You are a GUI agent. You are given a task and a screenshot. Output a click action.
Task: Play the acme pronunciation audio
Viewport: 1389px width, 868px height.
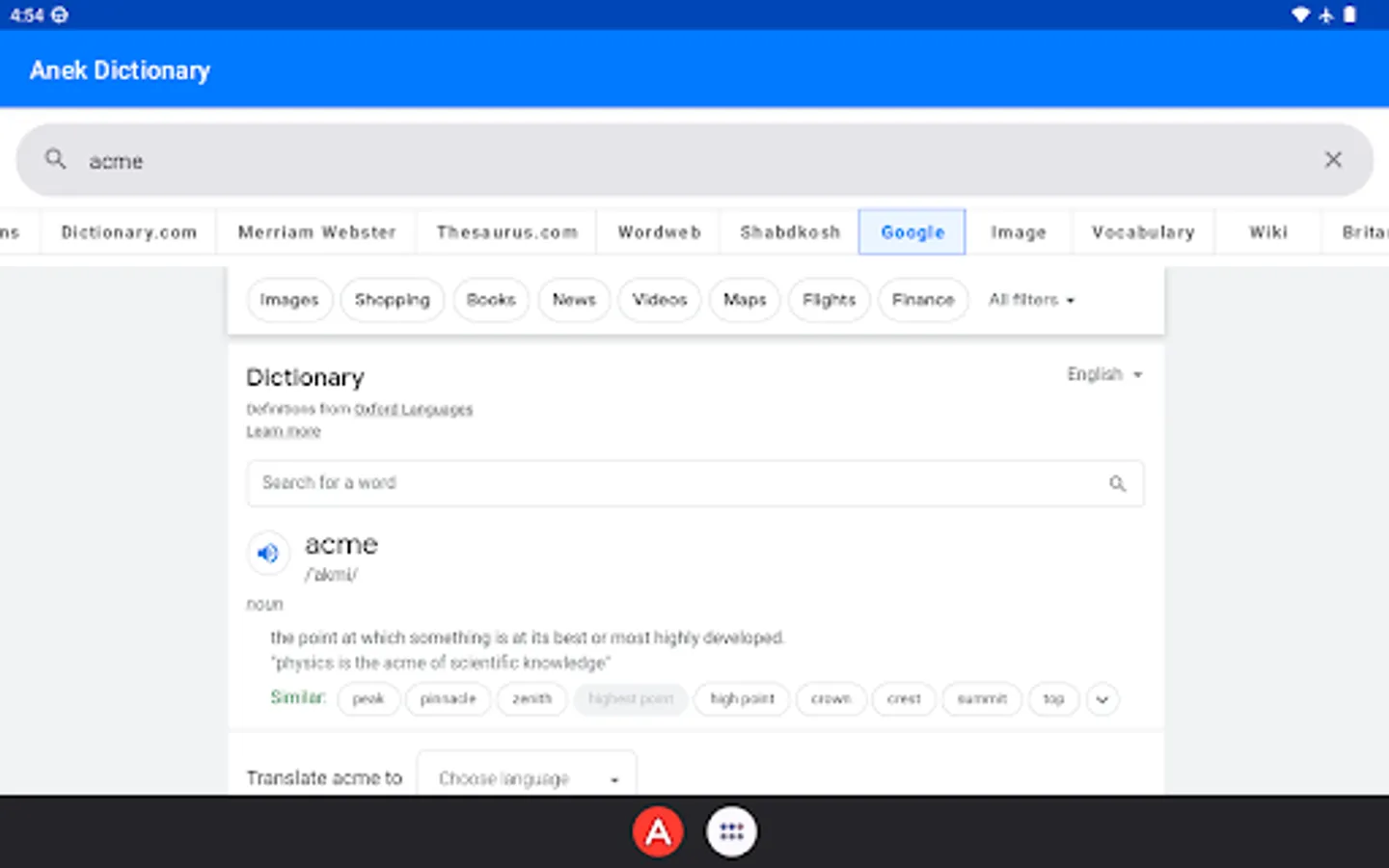click(268, 554)
